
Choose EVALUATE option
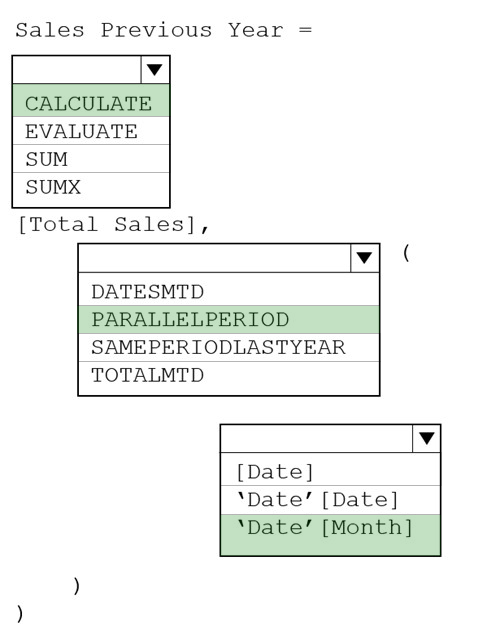coord(91,131)
